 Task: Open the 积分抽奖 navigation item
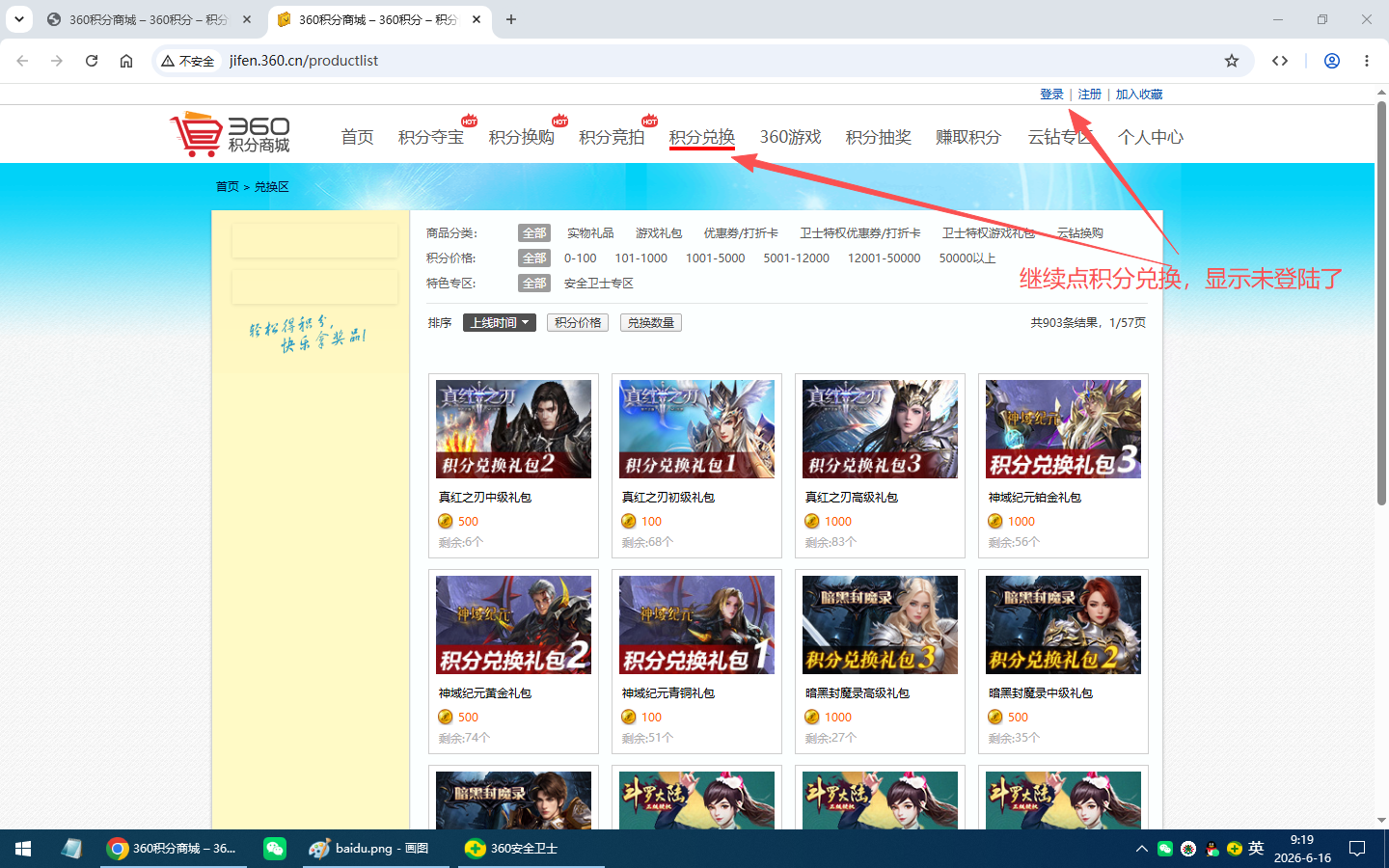879,137
